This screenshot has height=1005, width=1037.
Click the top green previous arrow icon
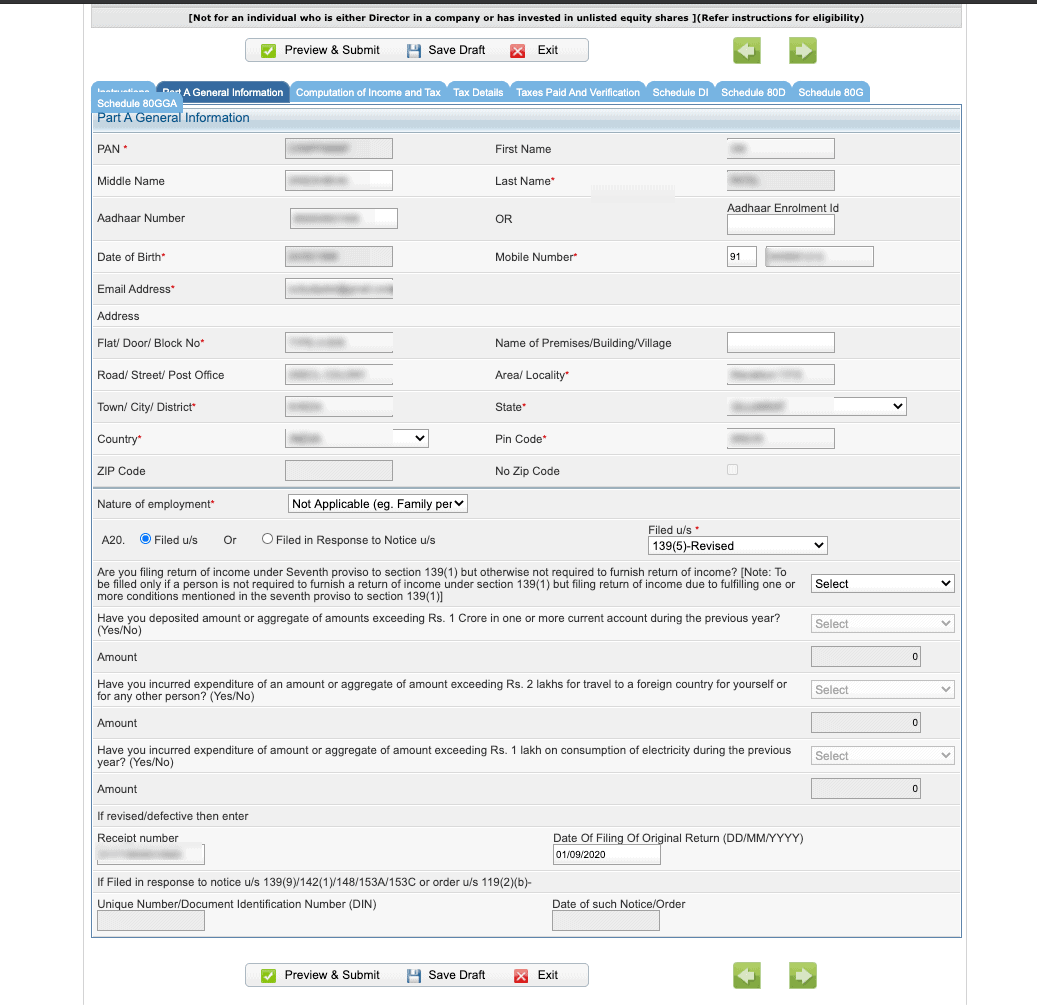tap(747, 50)
